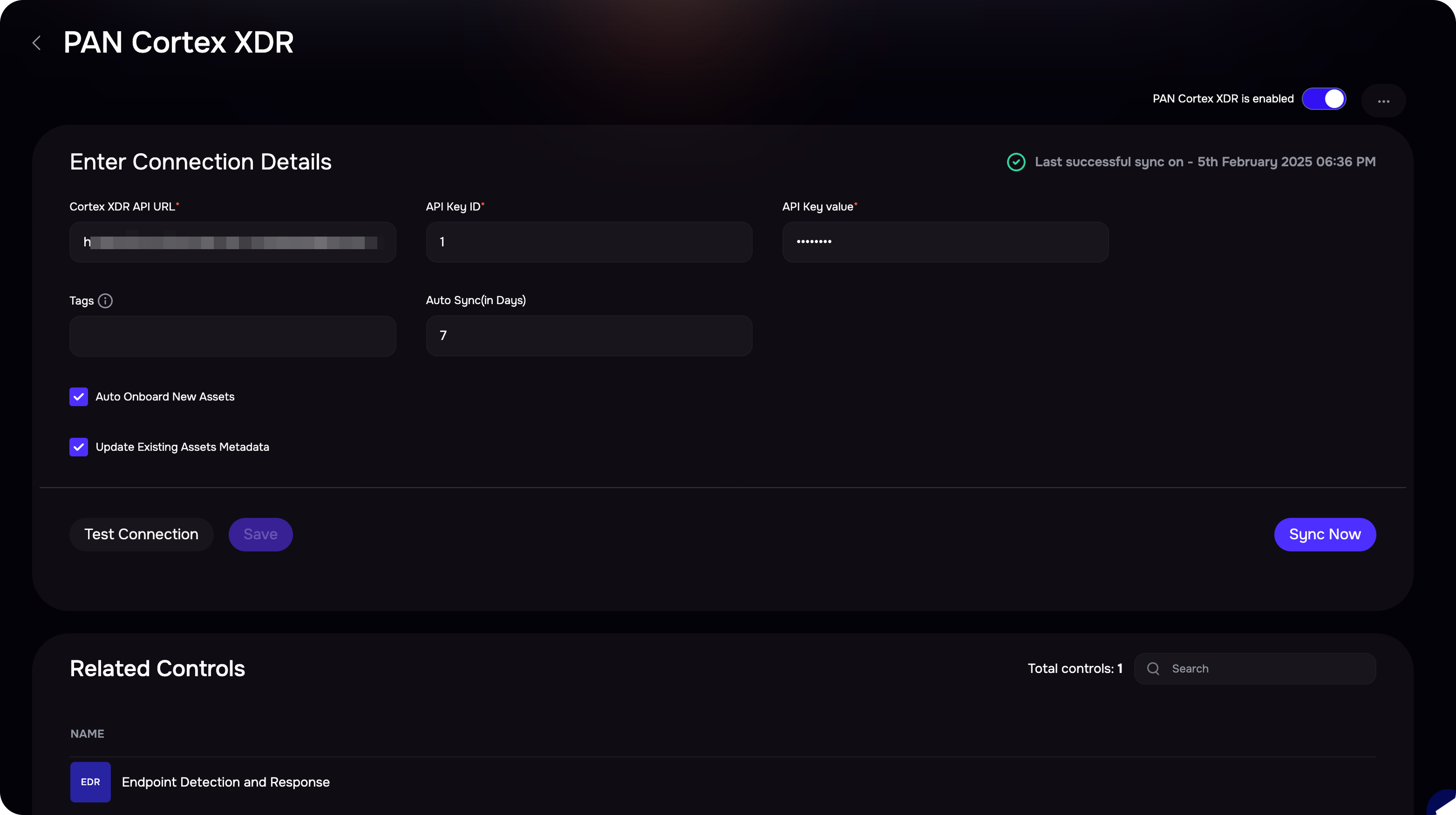Click the NAME column header

[87, 733]
